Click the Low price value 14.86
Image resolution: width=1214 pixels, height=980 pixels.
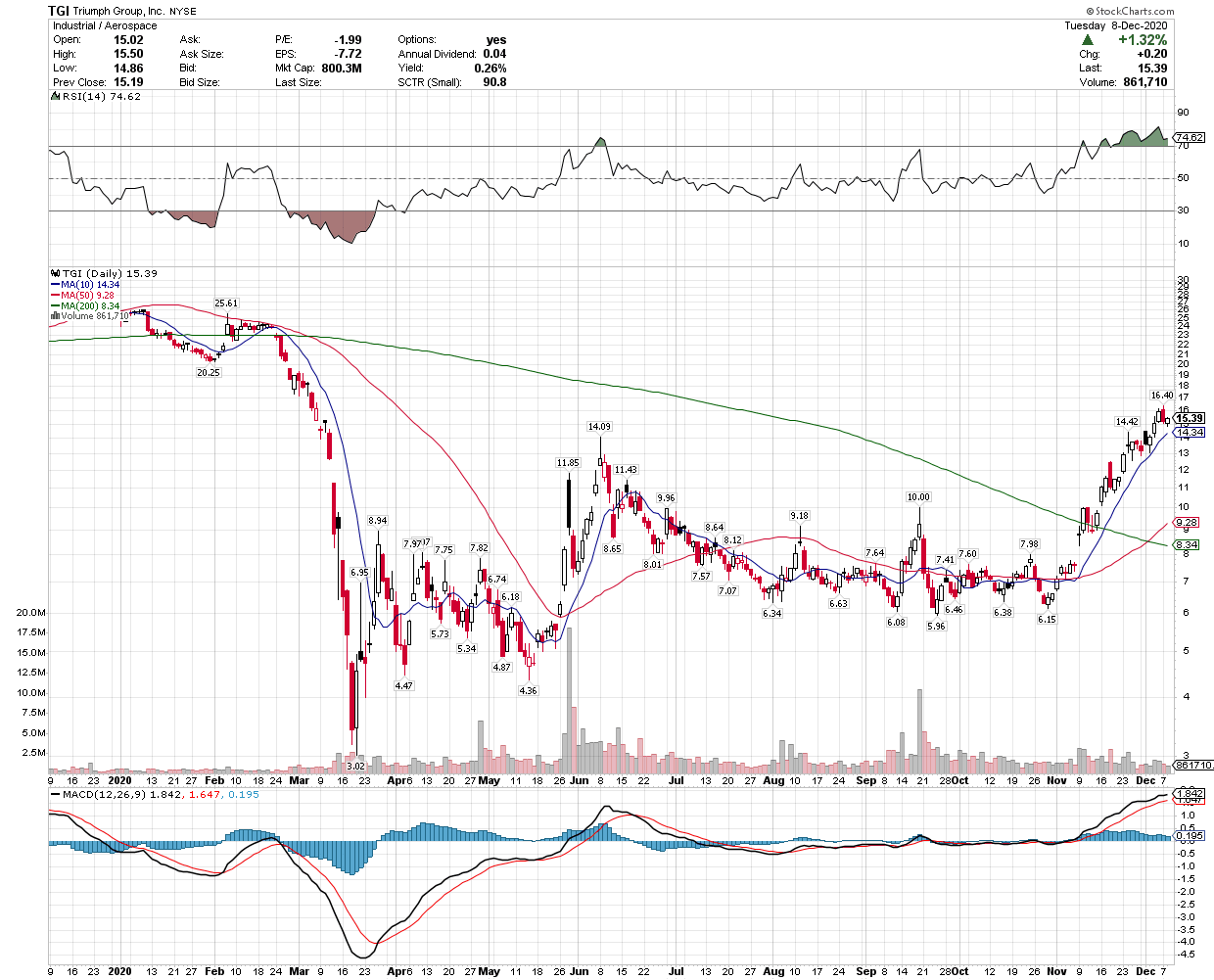tap(128, 69)
